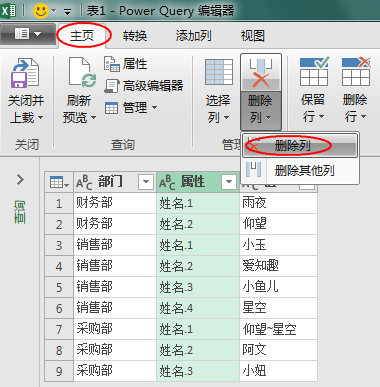This screenshot has width=380, height=387.
Task: Select the 属性 column header
Action: pyautogui.click(x=198, y=182)
